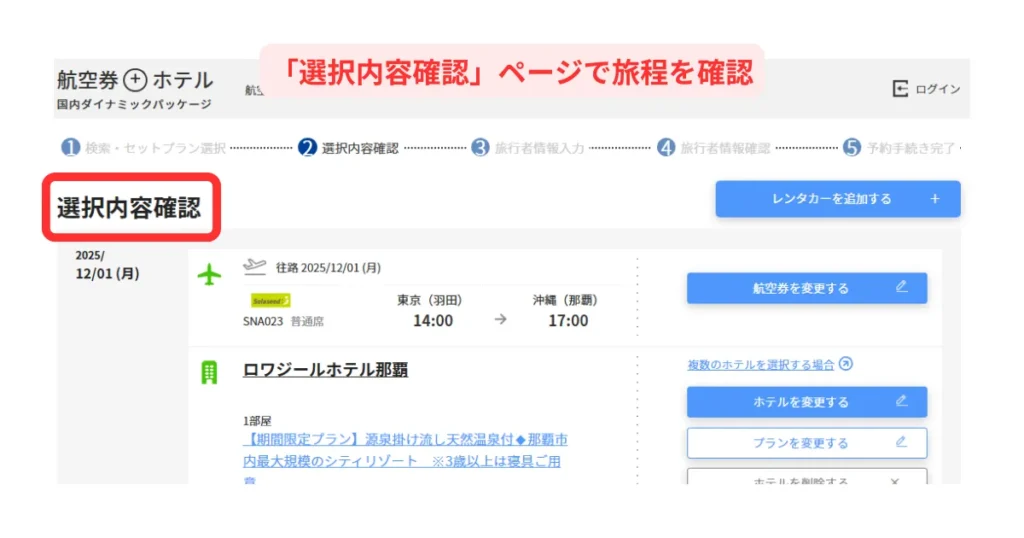
Task: Click the departing plane icon beside 往路
Action: point(255,266)
